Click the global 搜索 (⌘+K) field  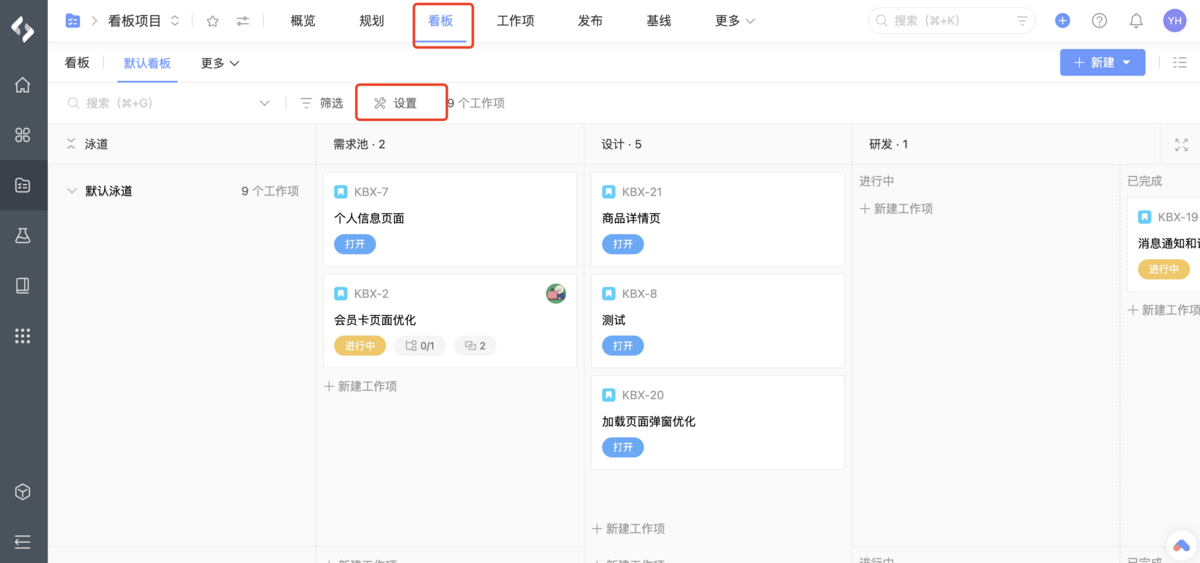[953, 20]
